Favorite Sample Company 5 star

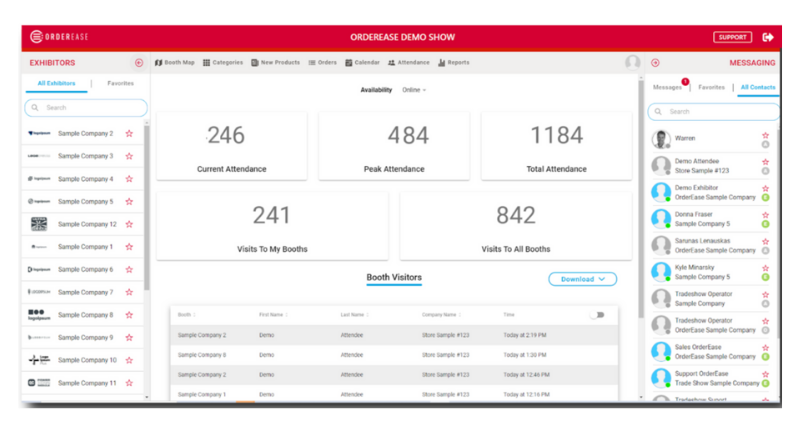point(129,201)
